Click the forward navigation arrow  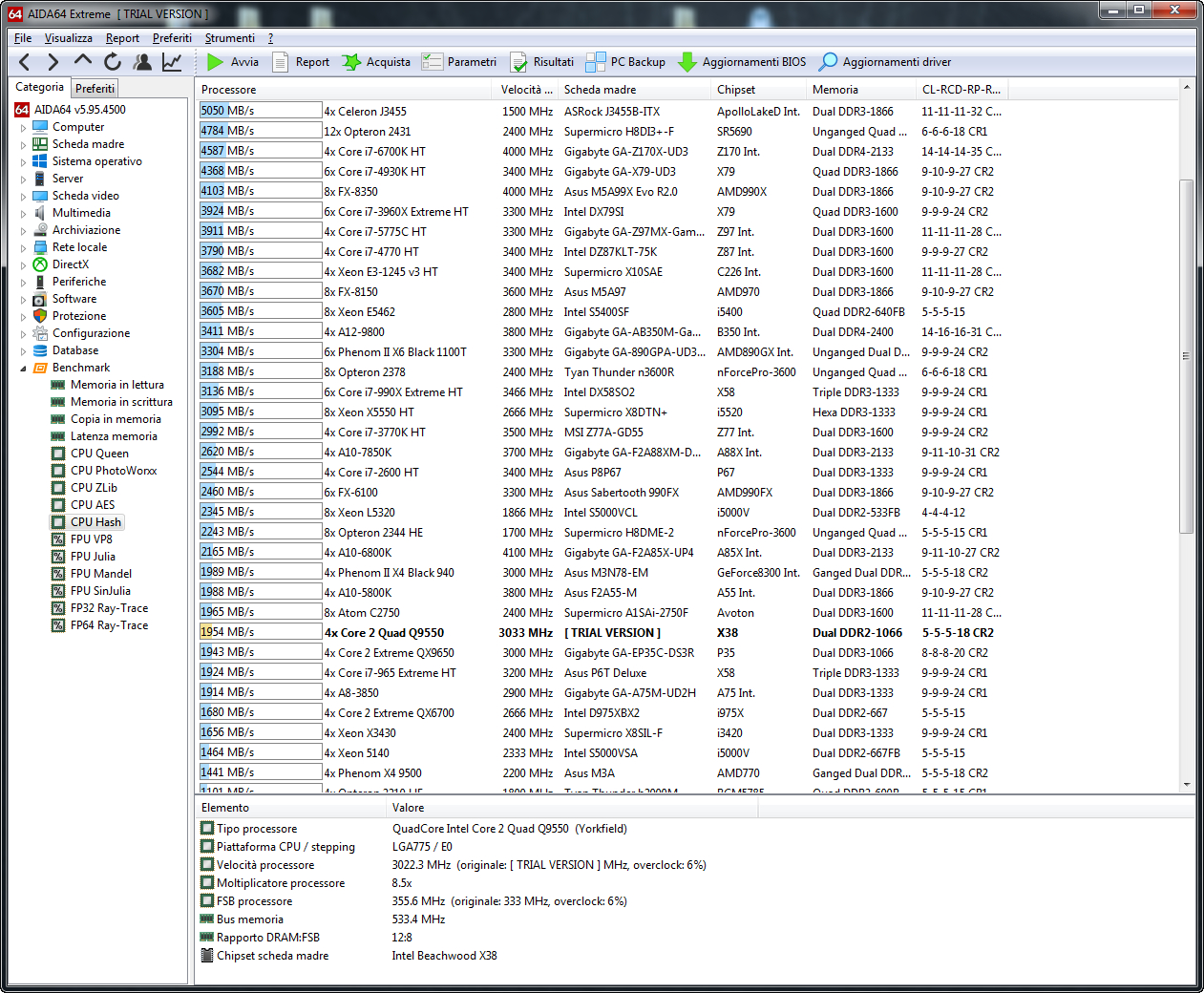53,62
